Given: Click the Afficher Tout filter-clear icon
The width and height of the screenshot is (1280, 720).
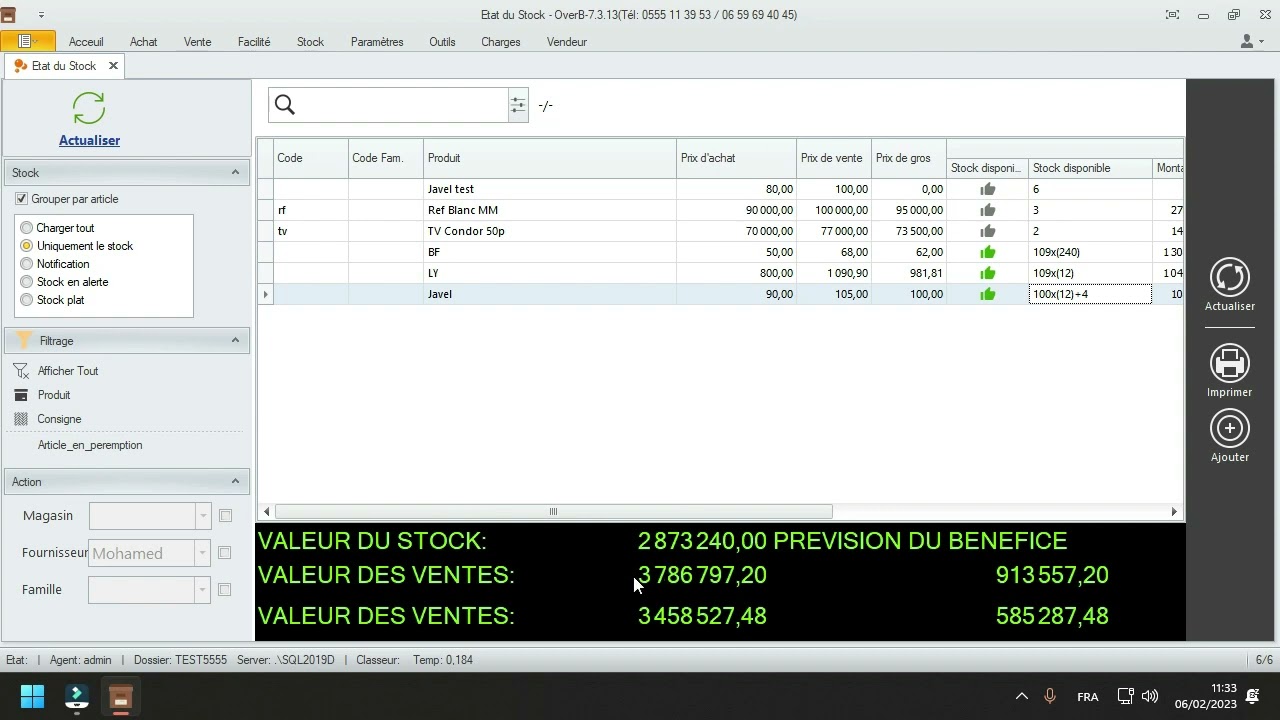Looking at the screenshot, I should [21, 371].
